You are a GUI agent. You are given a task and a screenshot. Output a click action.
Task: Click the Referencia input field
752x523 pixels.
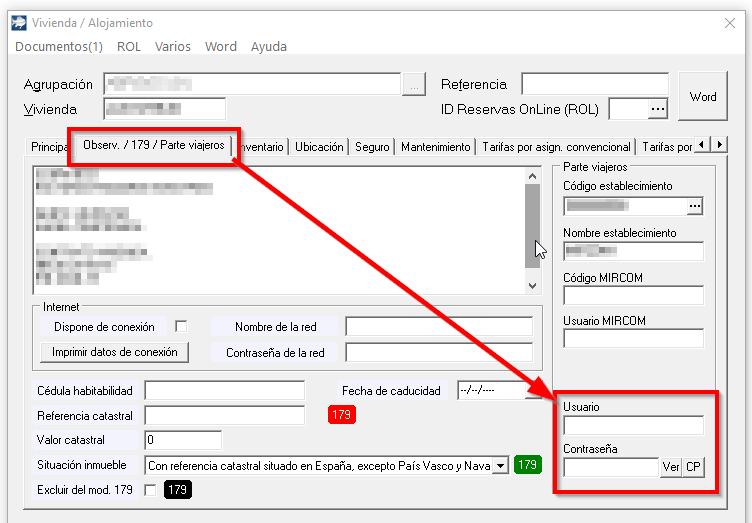point(595,84)
